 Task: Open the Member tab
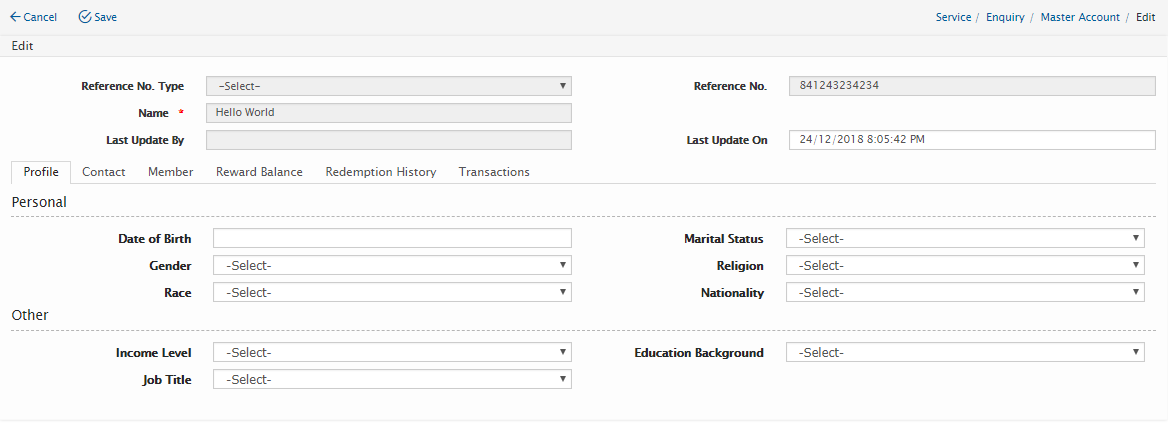click(x=171, y=172)
